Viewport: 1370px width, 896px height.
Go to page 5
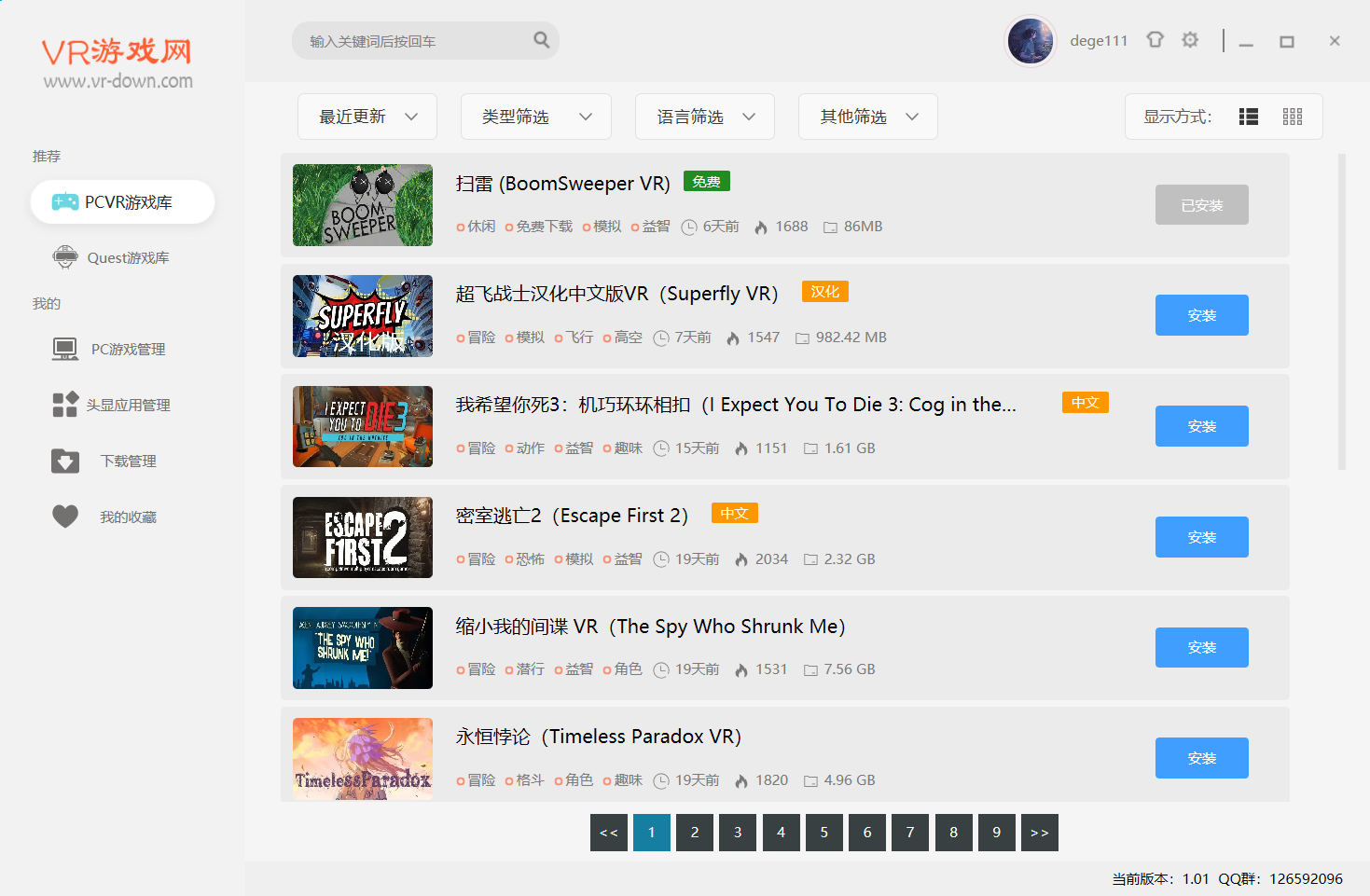(x=824, y=833)
